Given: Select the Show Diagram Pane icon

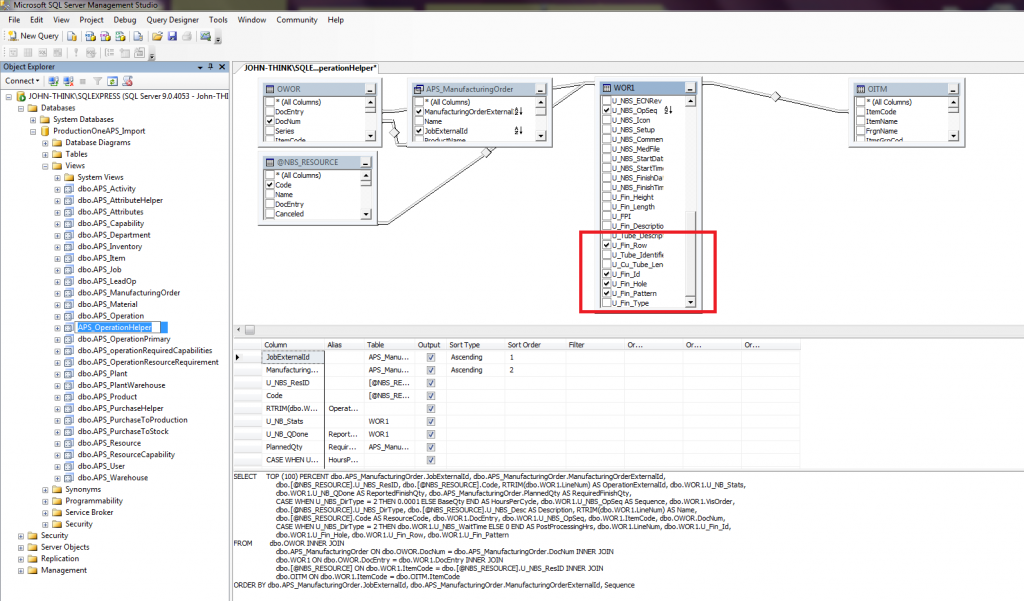Looking at the screenshot, I should (x=13, y=52).
